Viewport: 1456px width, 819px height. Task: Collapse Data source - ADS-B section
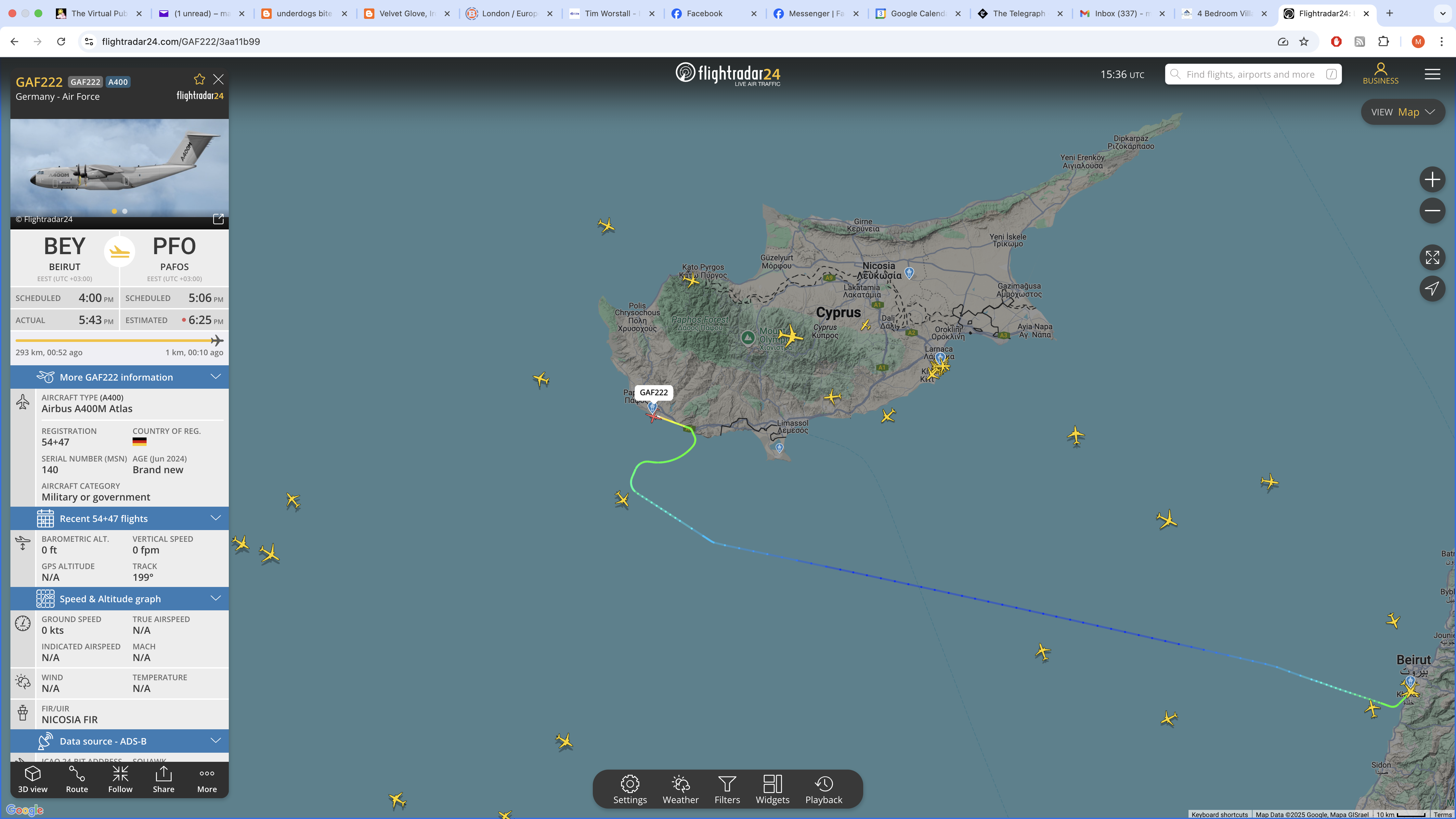(119, 741)
